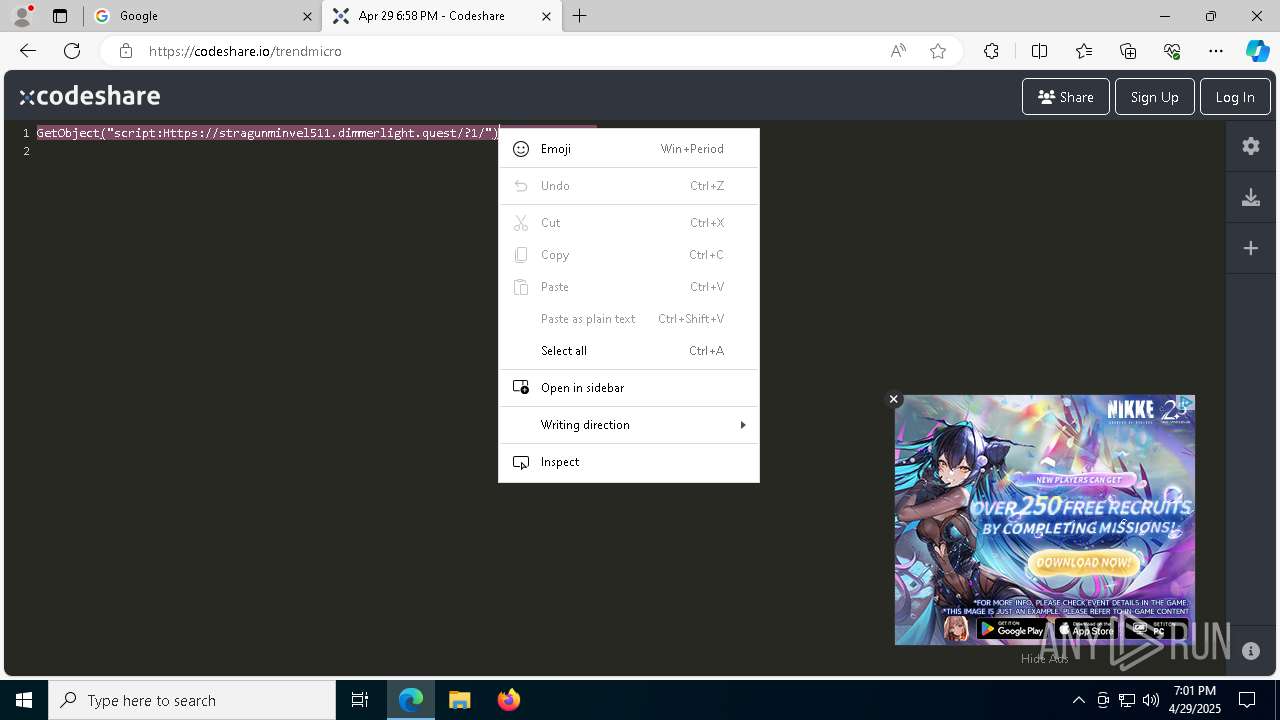1280x720 pixels.
Task: Download the code file icon
Action: [x=1250, y=197]
